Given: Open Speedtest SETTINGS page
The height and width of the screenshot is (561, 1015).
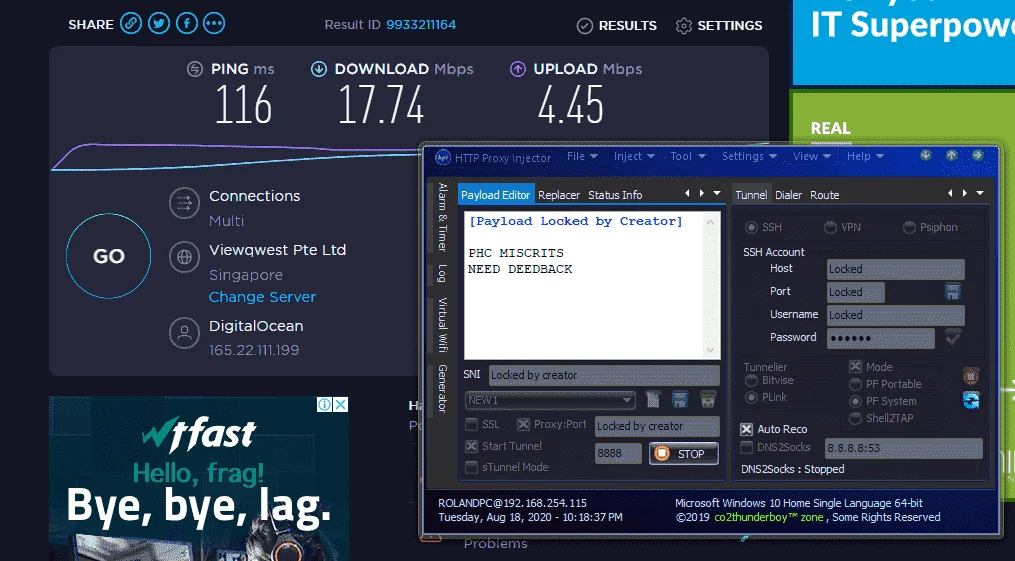Looking at the screenshot, I should click(719, 26).
